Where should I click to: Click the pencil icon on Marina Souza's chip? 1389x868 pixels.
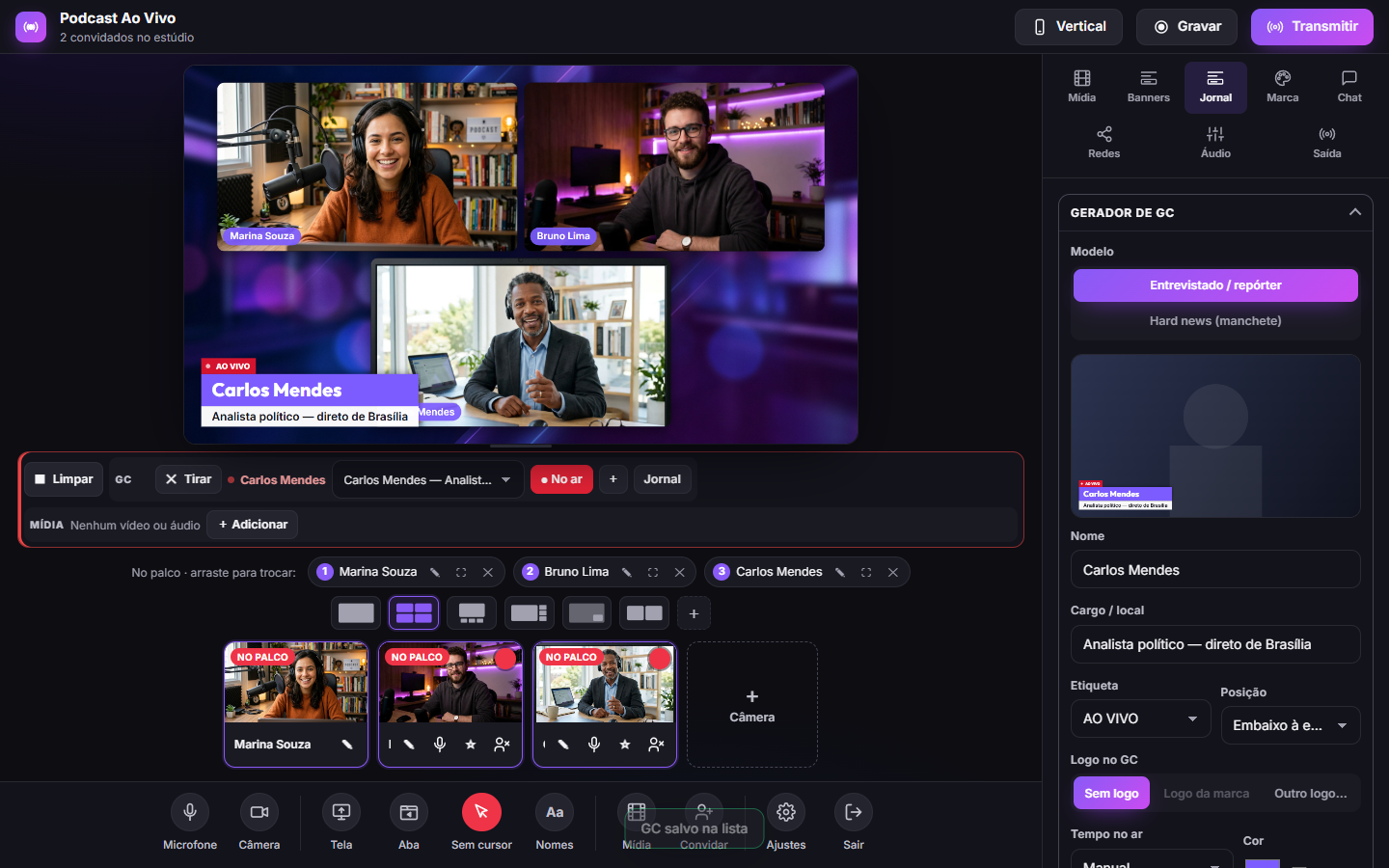(x=435, y=572)
